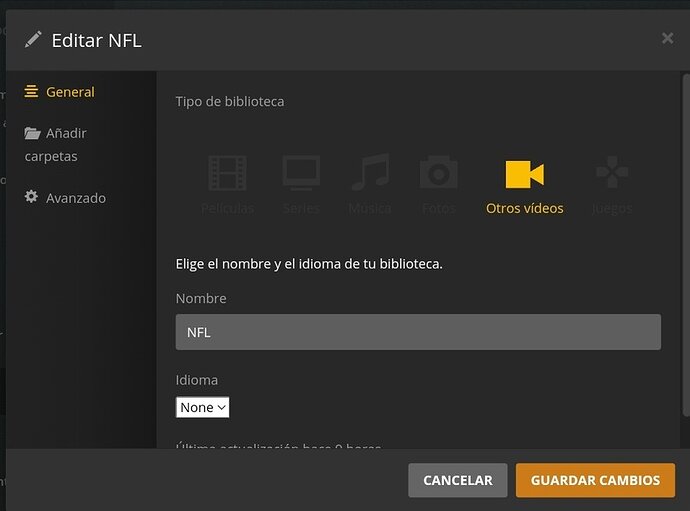Click the vertical scrollbar of the dialog
Image resolution: width=690 pixels, height=511 pixels.
[x=686, y=244]
